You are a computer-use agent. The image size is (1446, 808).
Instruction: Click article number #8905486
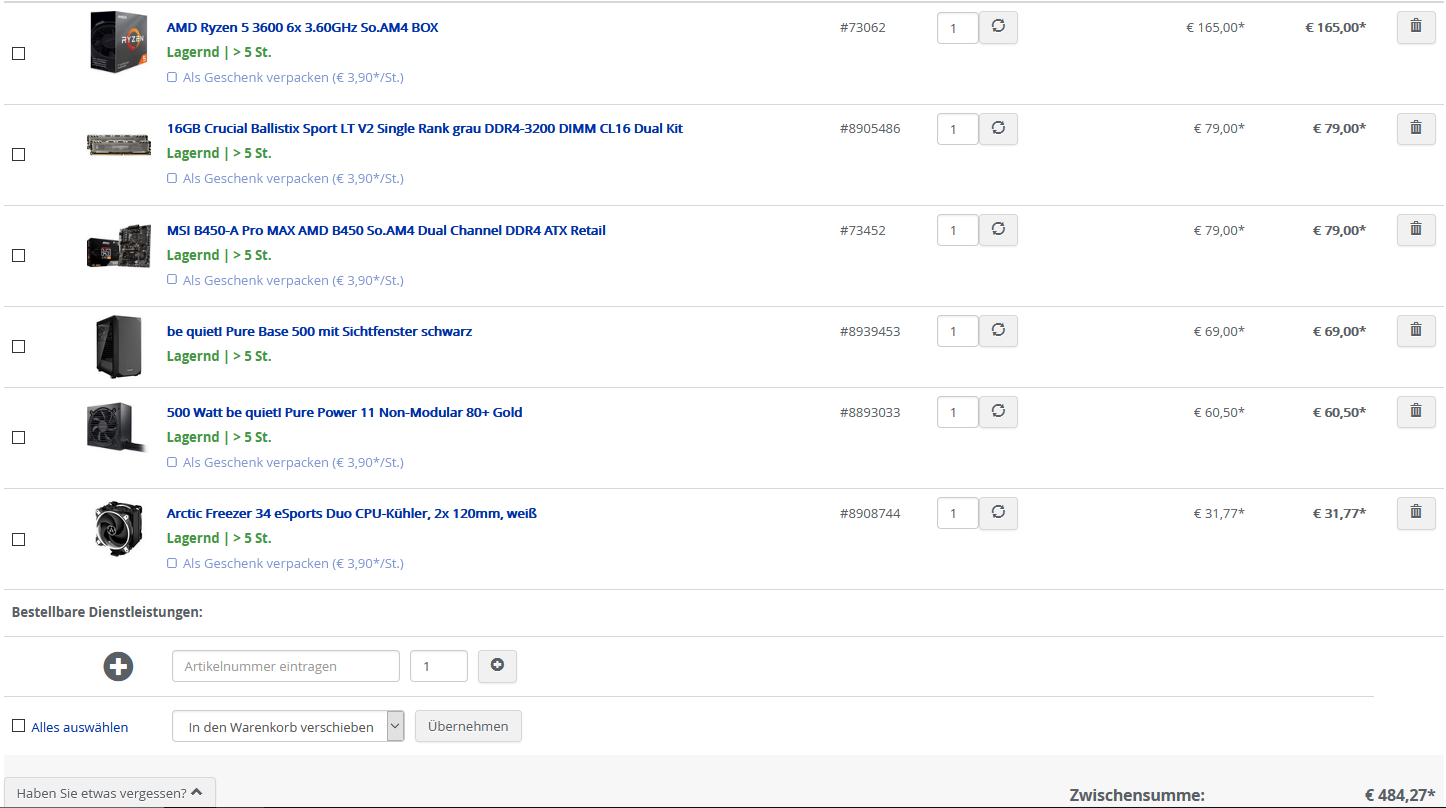click(x=870, y=128)
